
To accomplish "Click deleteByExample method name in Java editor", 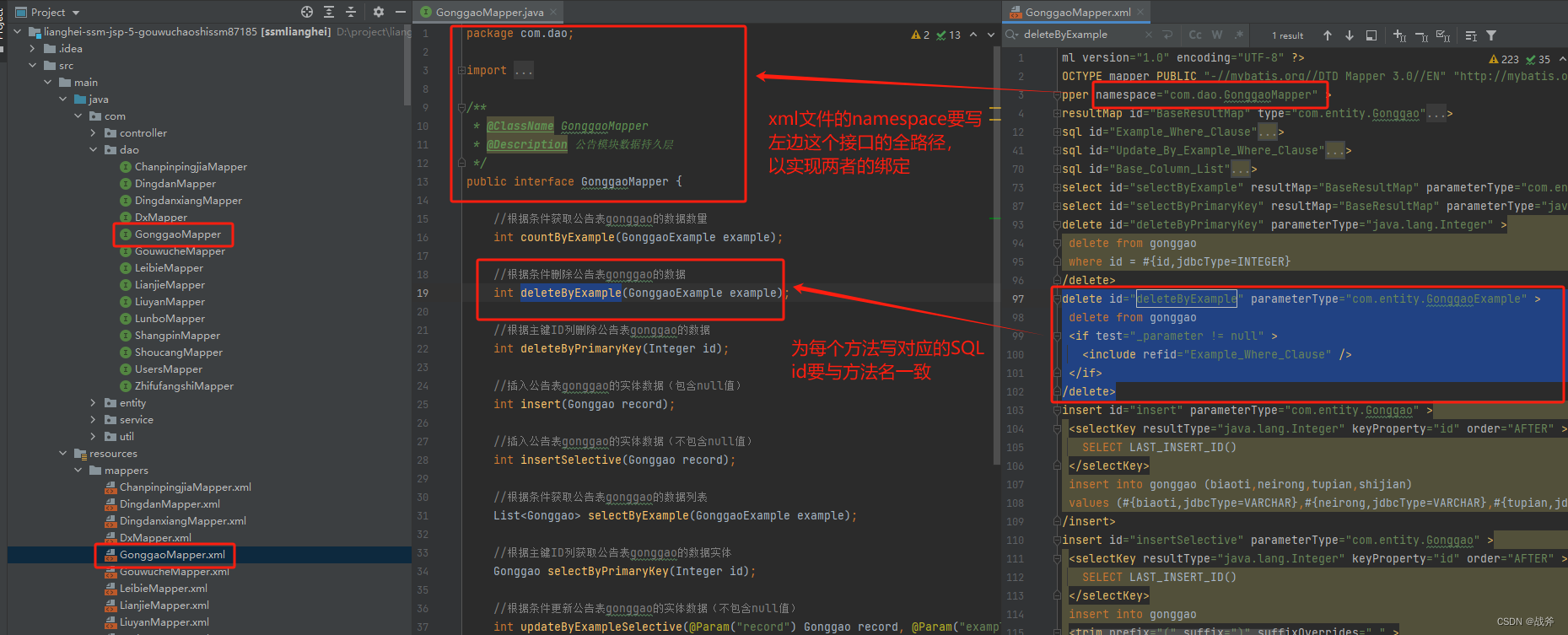I will click(x=571, y=293).
